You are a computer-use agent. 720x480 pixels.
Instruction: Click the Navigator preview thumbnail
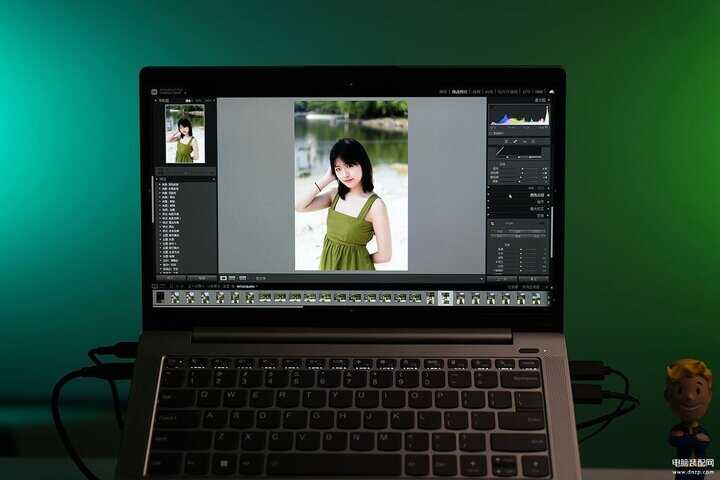coord(185,134)
